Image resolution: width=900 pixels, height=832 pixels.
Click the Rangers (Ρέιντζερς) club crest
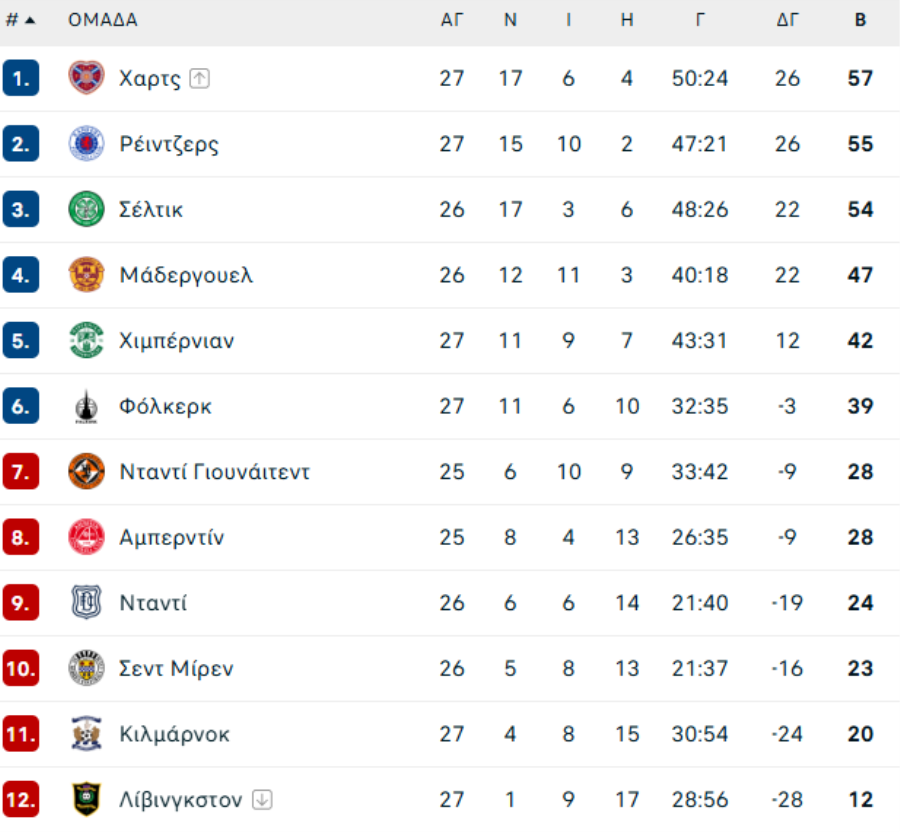[x=86, y=144]
